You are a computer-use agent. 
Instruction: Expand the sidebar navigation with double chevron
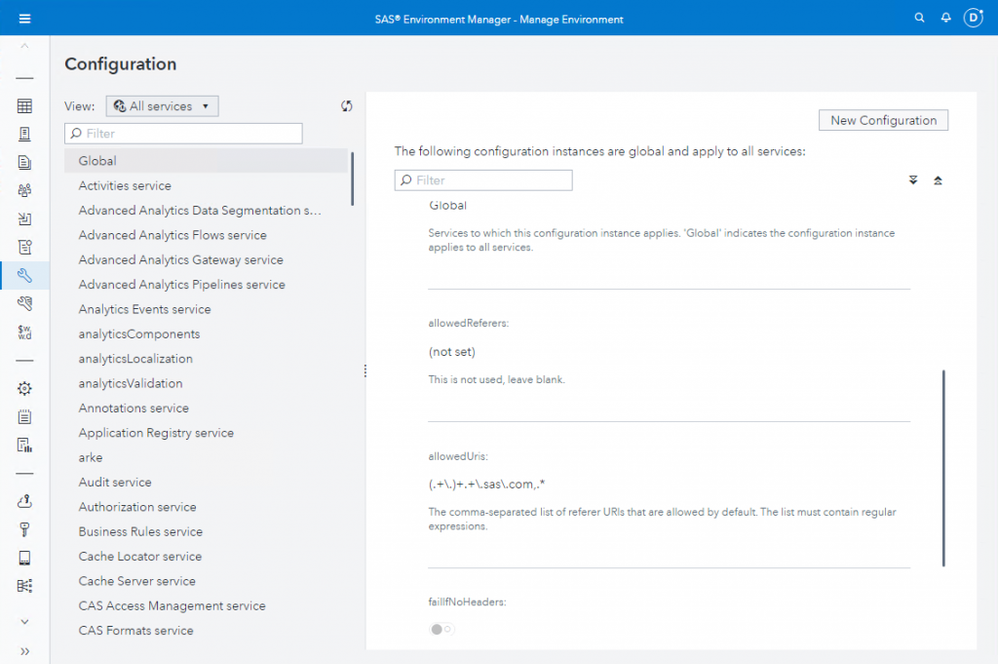point(25,651)
